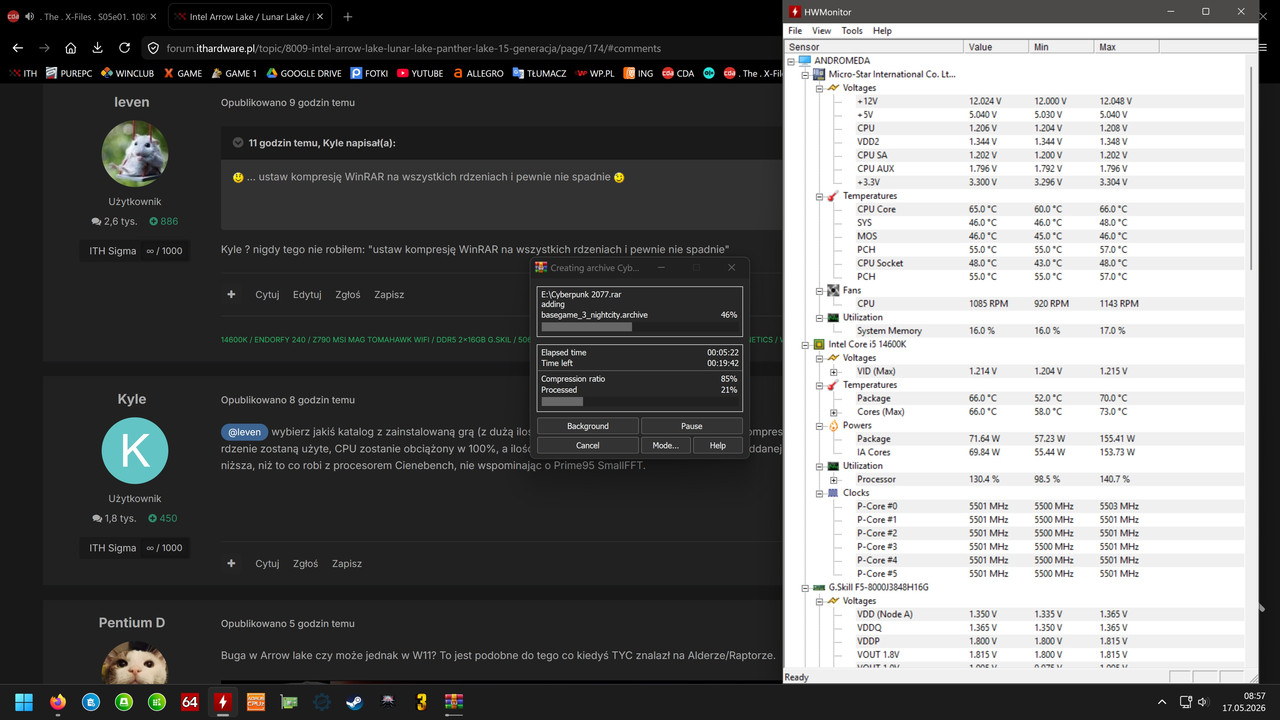The width and height of the screenshot is (1280, 720).
Task: Click Background in the WinRAR dialog
Action: pyautogui.click(x=588, y=426)
